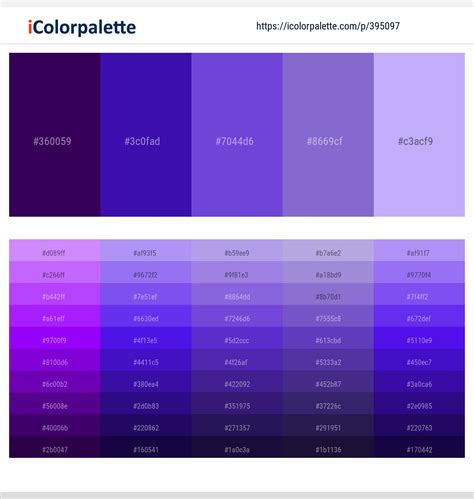Pick the #160541 shade cell

pos(146,447)
